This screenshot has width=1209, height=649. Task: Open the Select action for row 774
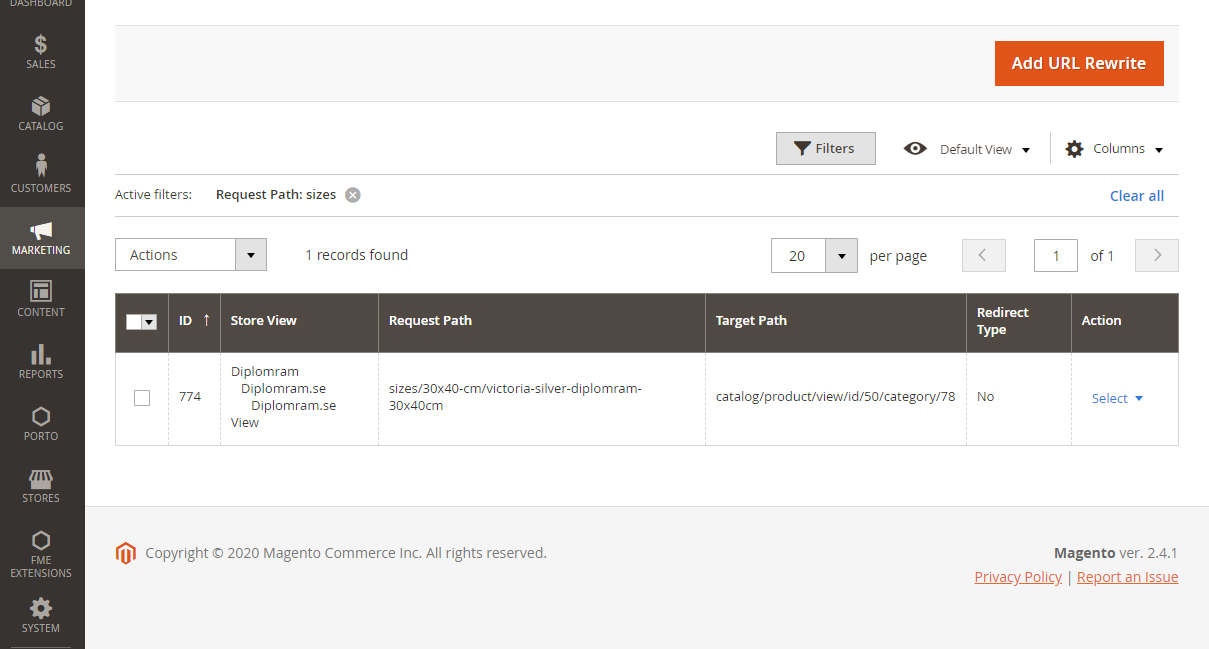pos(1117,398)
